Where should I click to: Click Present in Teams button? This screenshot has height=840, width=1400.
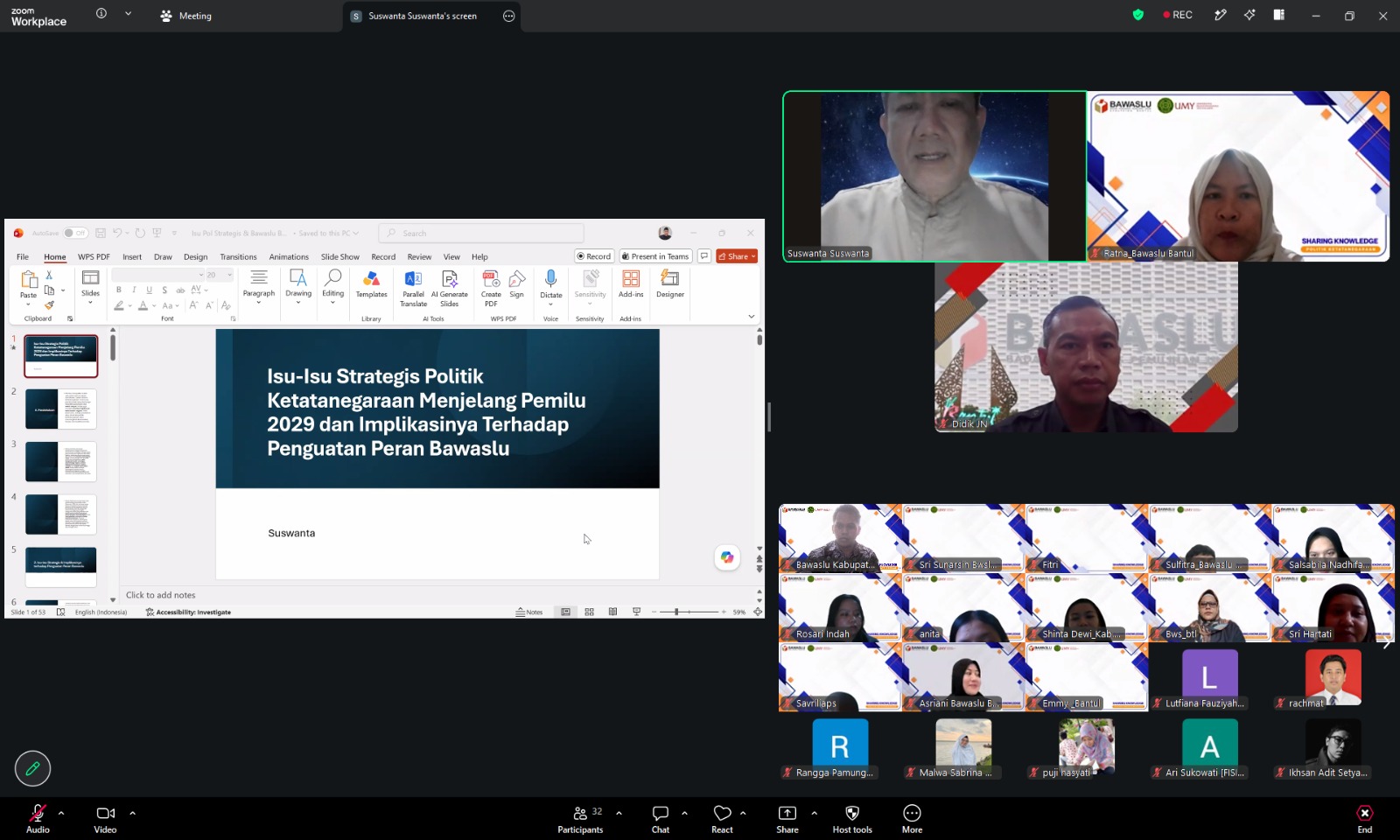pyautogui.click(x=655, y=256)
